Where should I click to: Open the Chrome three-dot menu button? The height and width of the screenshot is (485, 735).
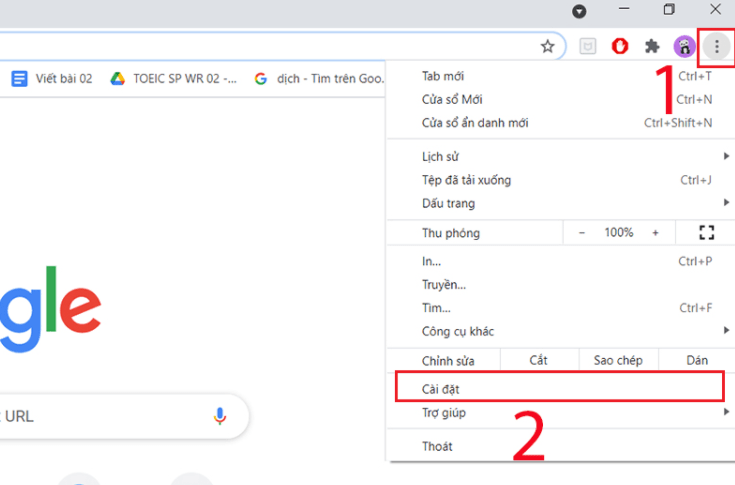point(716,46)
